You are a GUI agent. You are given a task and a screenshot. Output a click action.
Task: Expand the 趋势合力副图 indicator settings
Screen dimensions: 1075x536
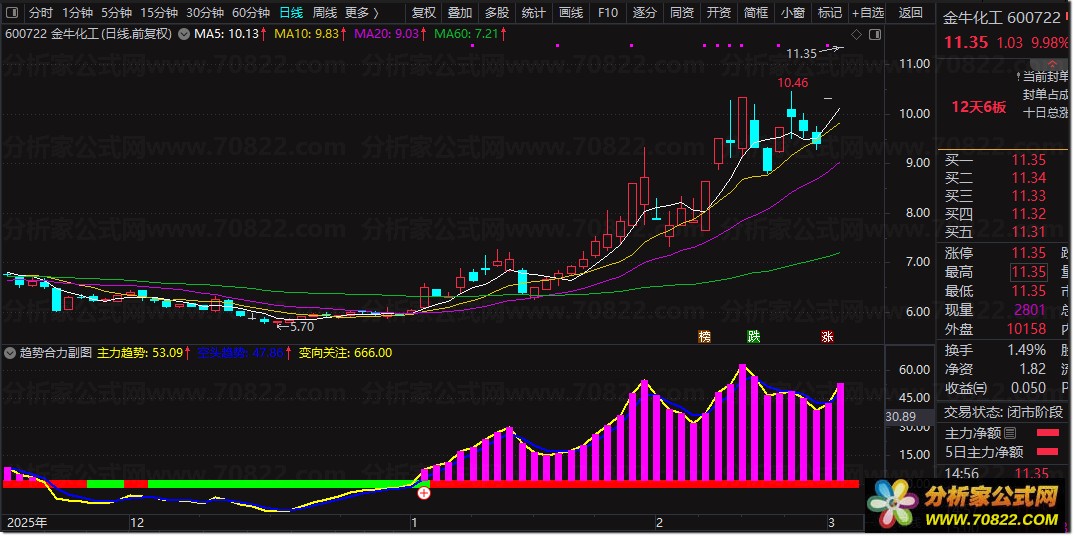click(x=10, y=353)
